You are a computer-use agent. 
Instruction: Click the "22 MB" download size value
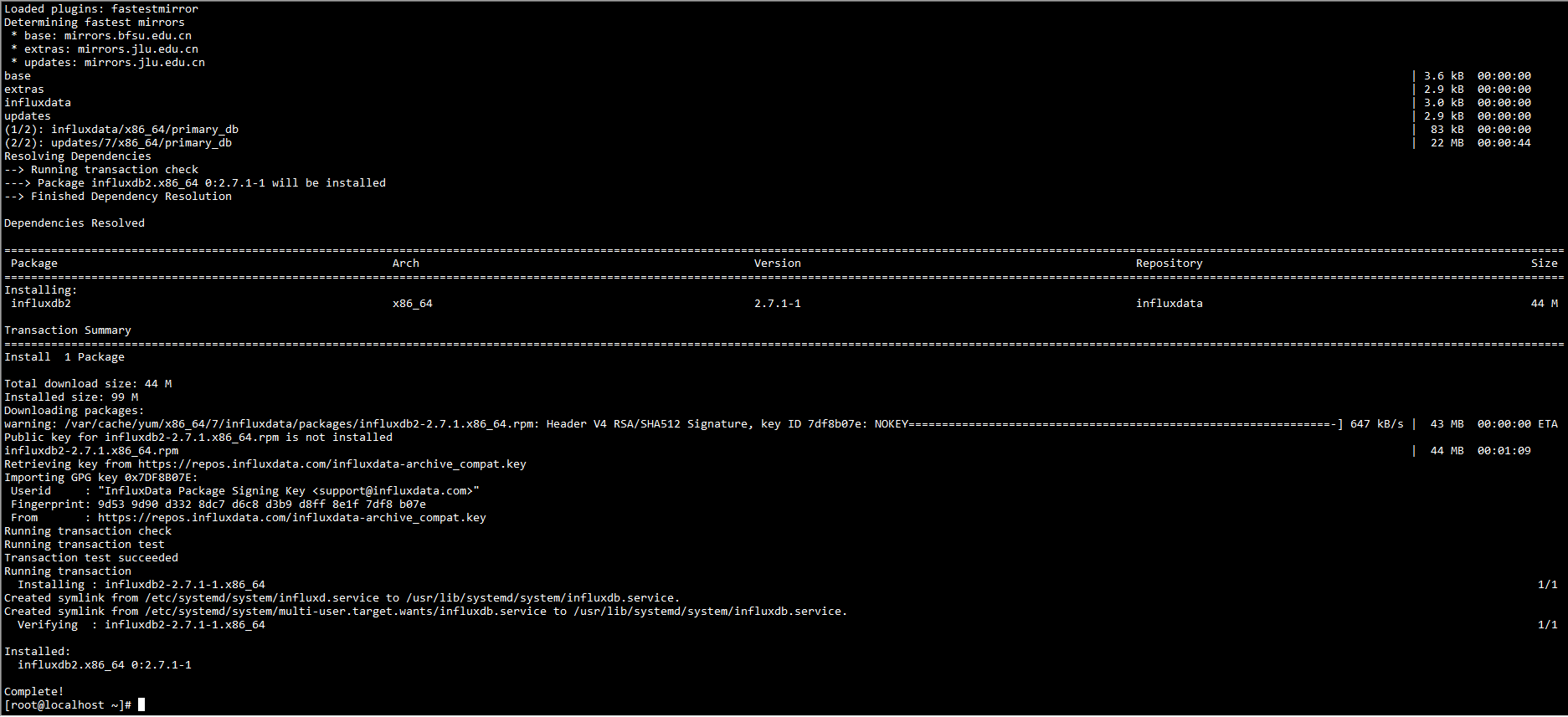pyautogui.click(x=1447, y=143)
